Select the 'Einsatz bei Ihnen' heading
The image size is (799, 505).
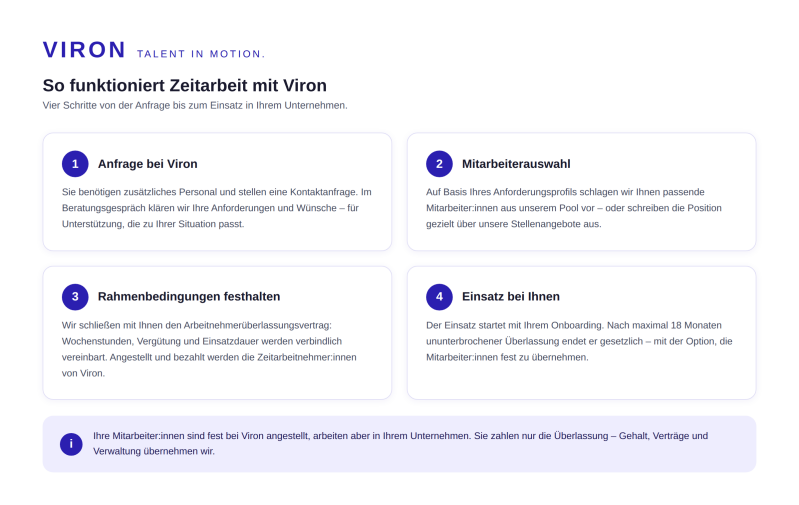click(511, 297)
